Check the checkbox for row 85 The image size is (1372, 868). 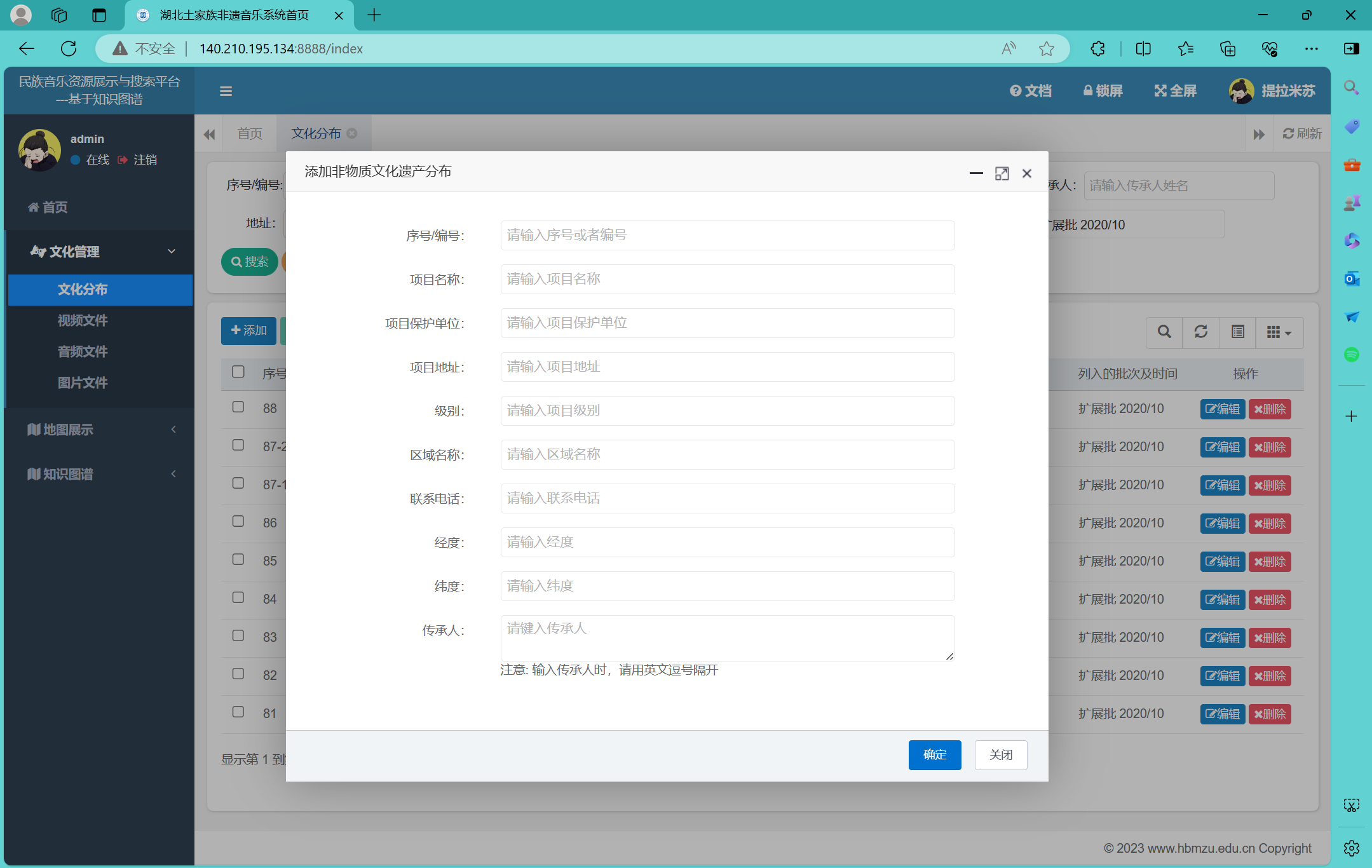pyautogui.click(x=238, y=559)
